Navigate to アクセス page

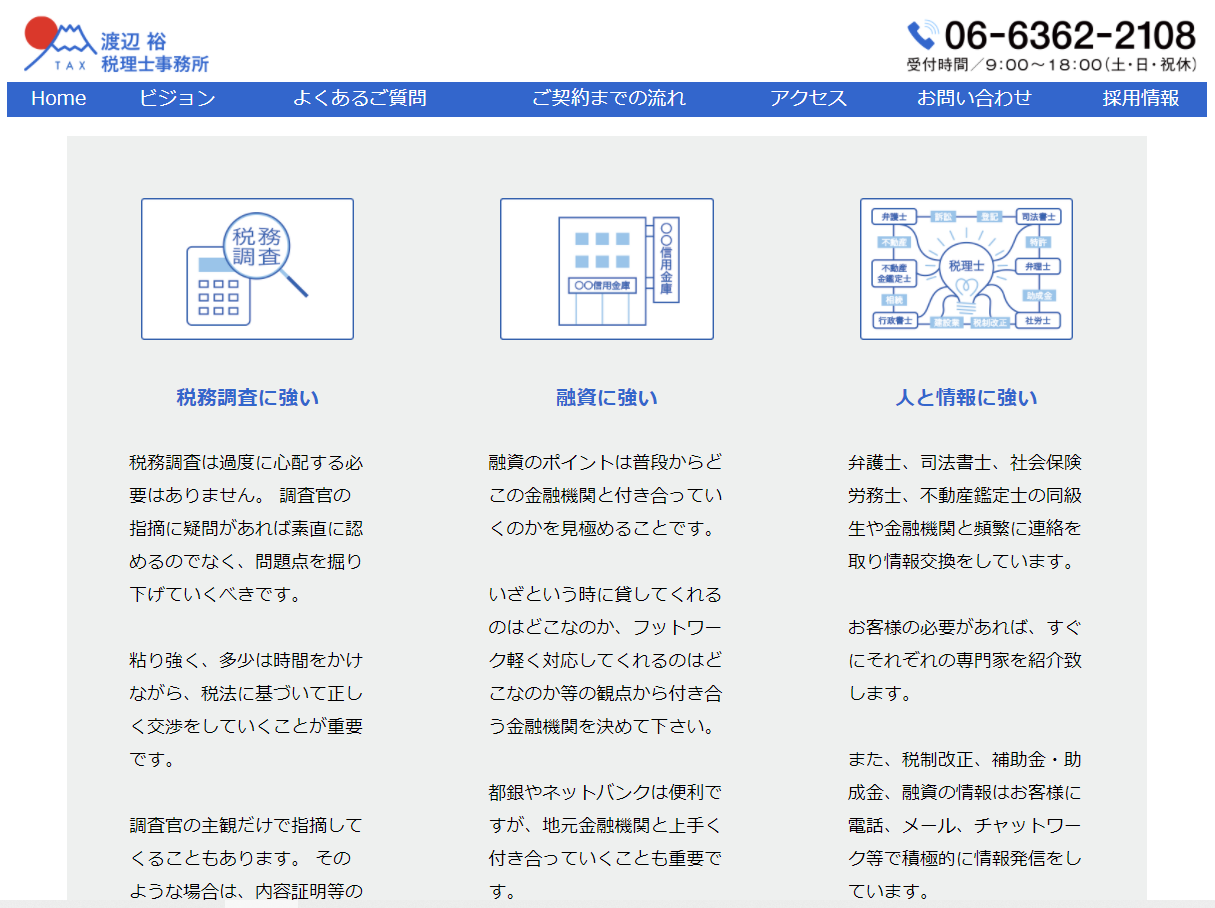(x=808, y=98)
